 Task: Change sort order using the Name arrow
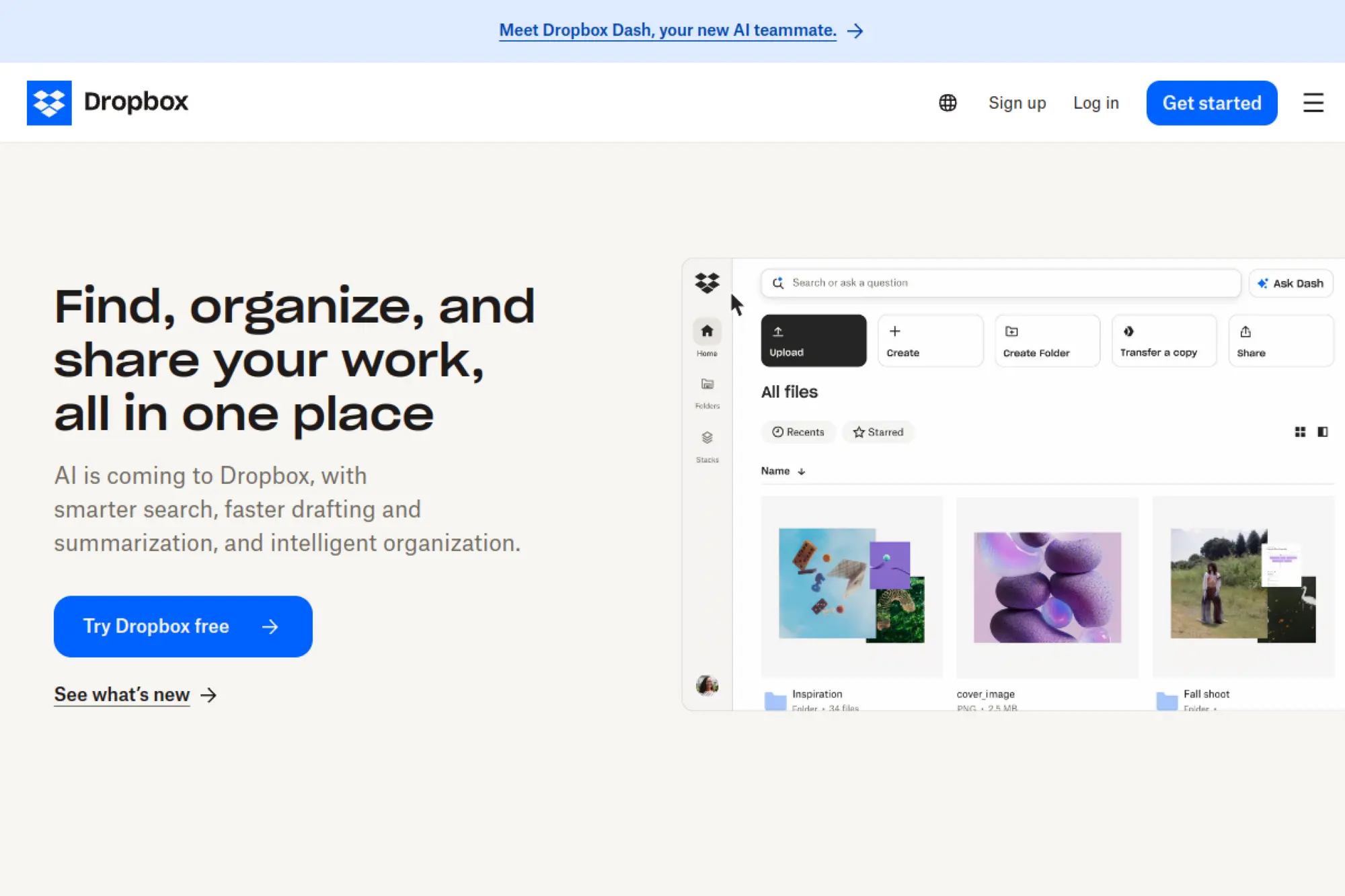coord(802,471)
